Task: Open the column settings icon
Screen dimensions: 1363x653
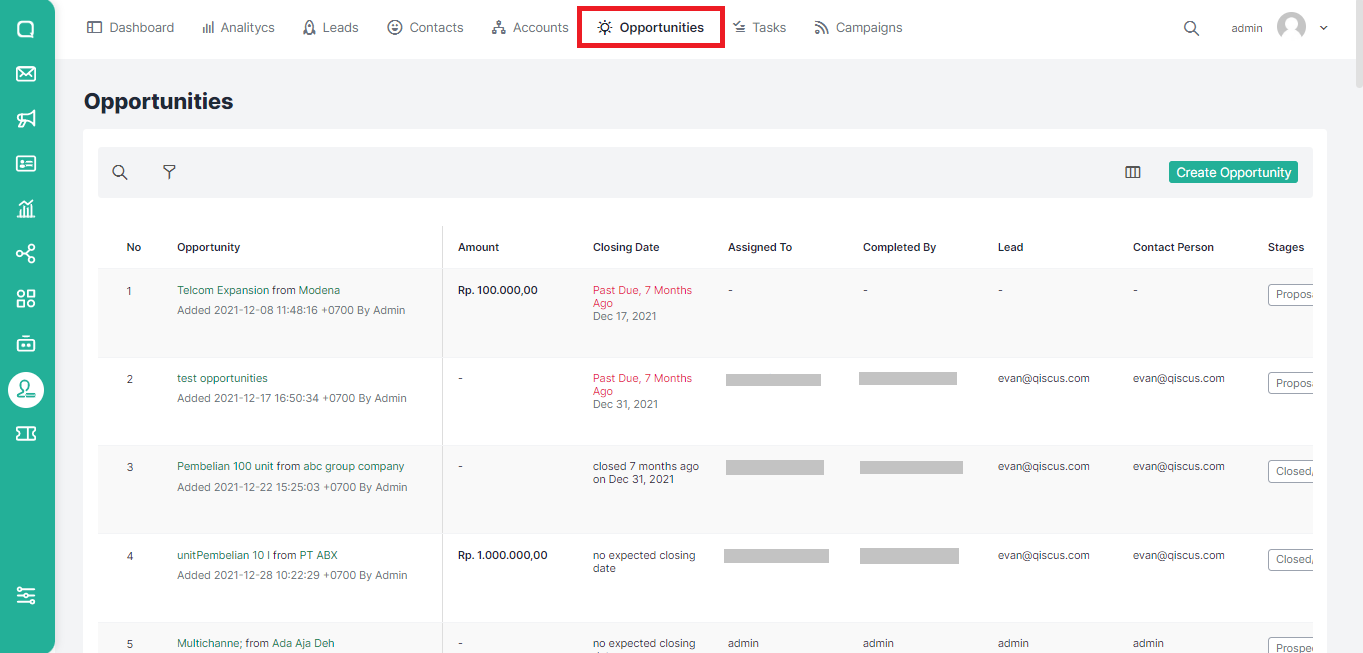Action: click(x=1133, y=172)
